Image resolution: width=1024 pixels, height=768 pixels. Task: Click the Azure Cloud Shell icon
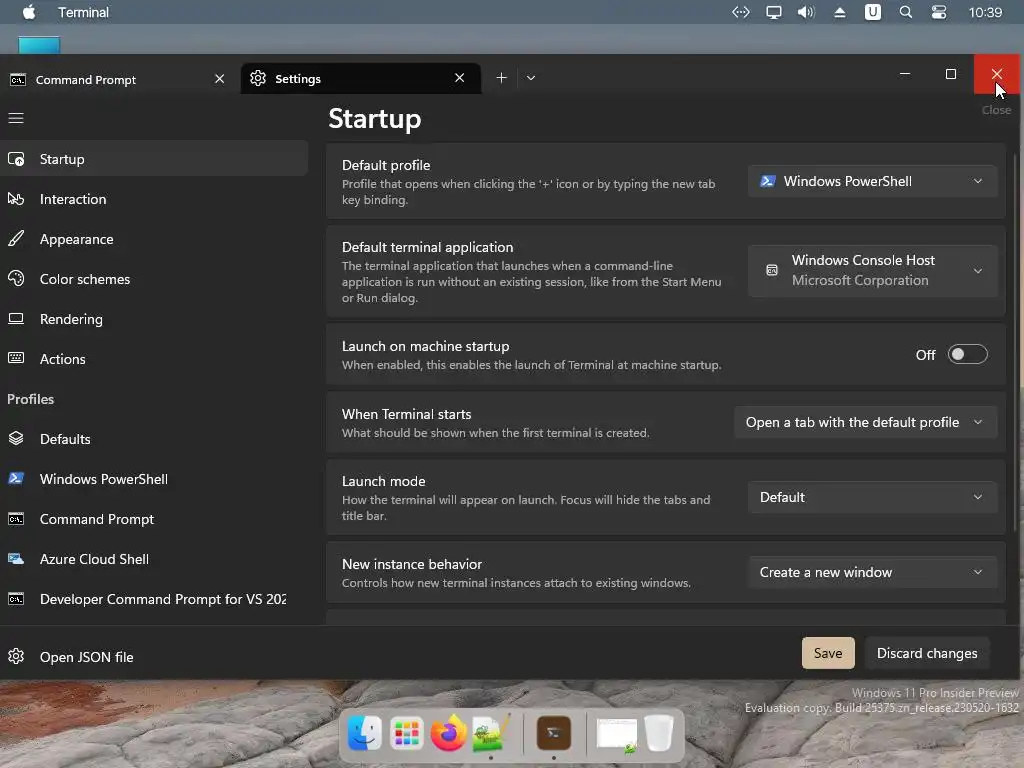[x=16, y=558]
